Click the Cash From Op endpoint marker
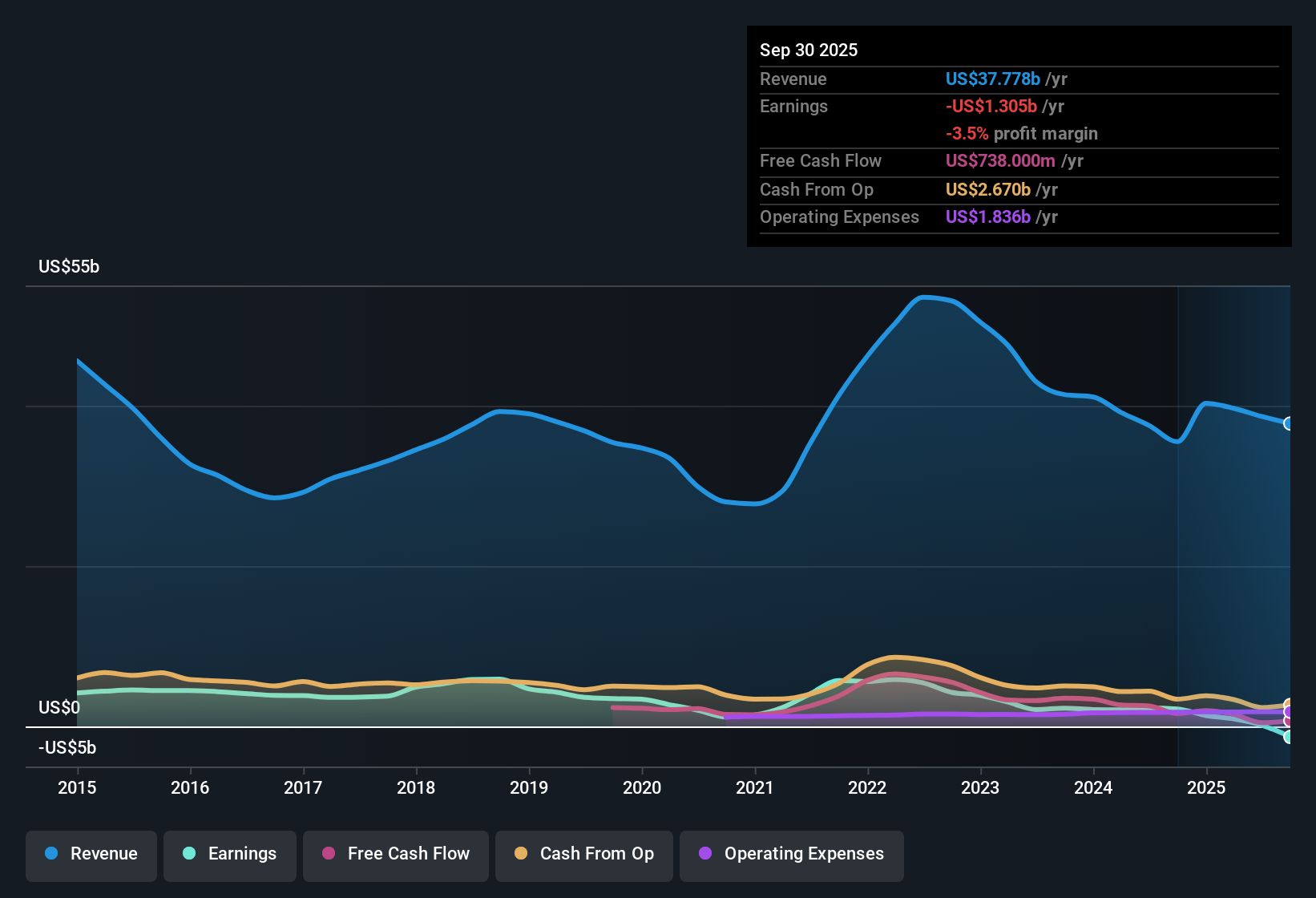The image size is (1316, 898). [x=1288, y=702]
